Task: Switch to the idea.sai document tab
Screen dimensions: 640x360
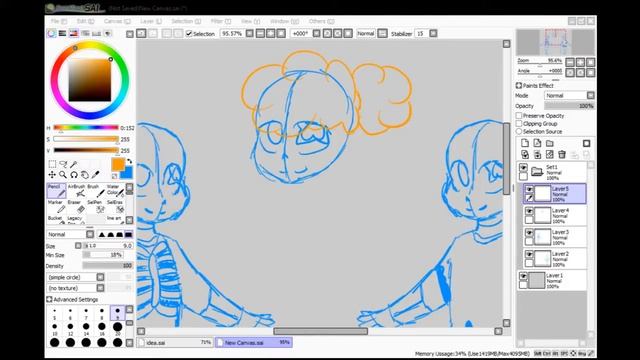Action: coord(175,342)
